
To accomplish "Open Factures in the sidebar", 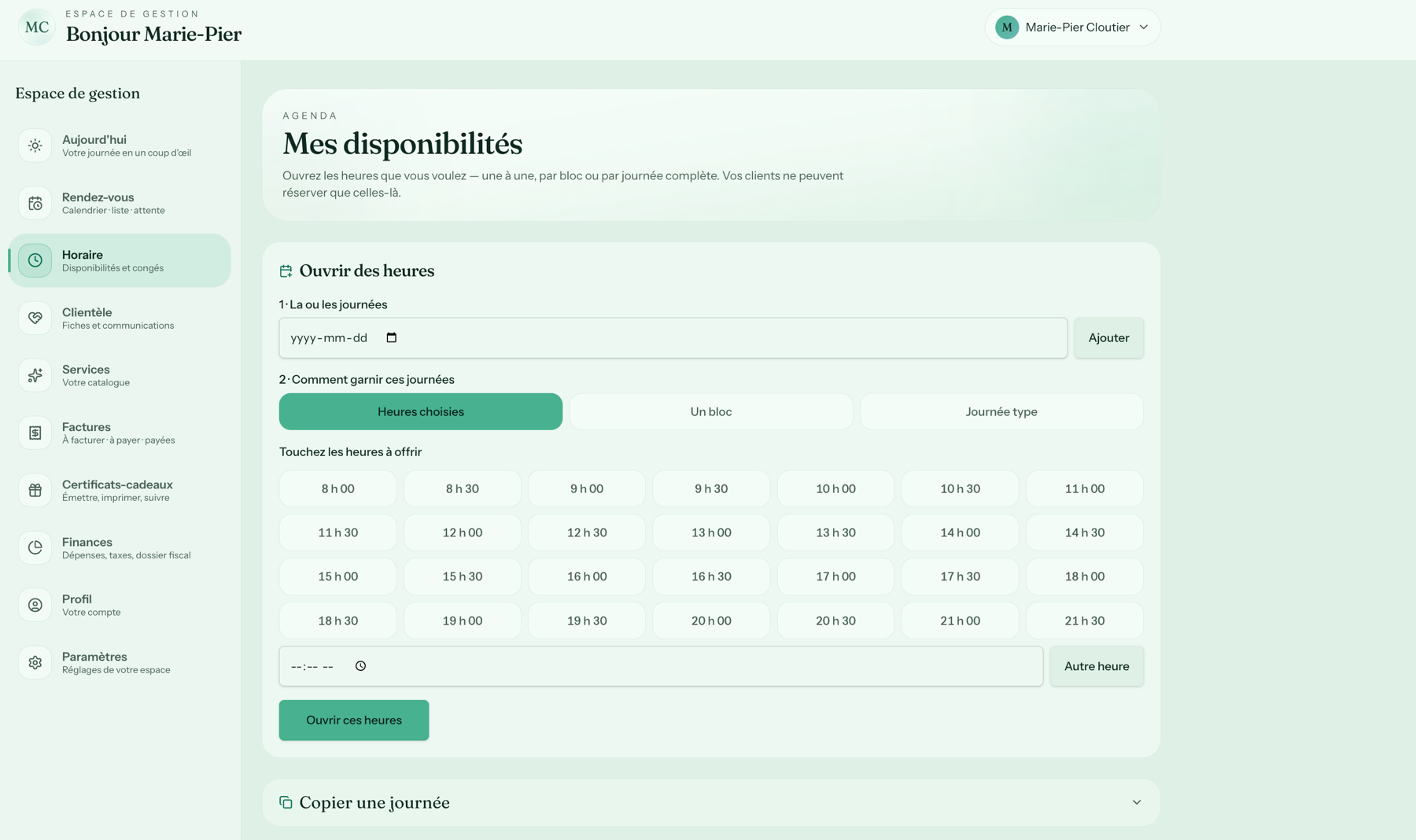I will point(120,433).
